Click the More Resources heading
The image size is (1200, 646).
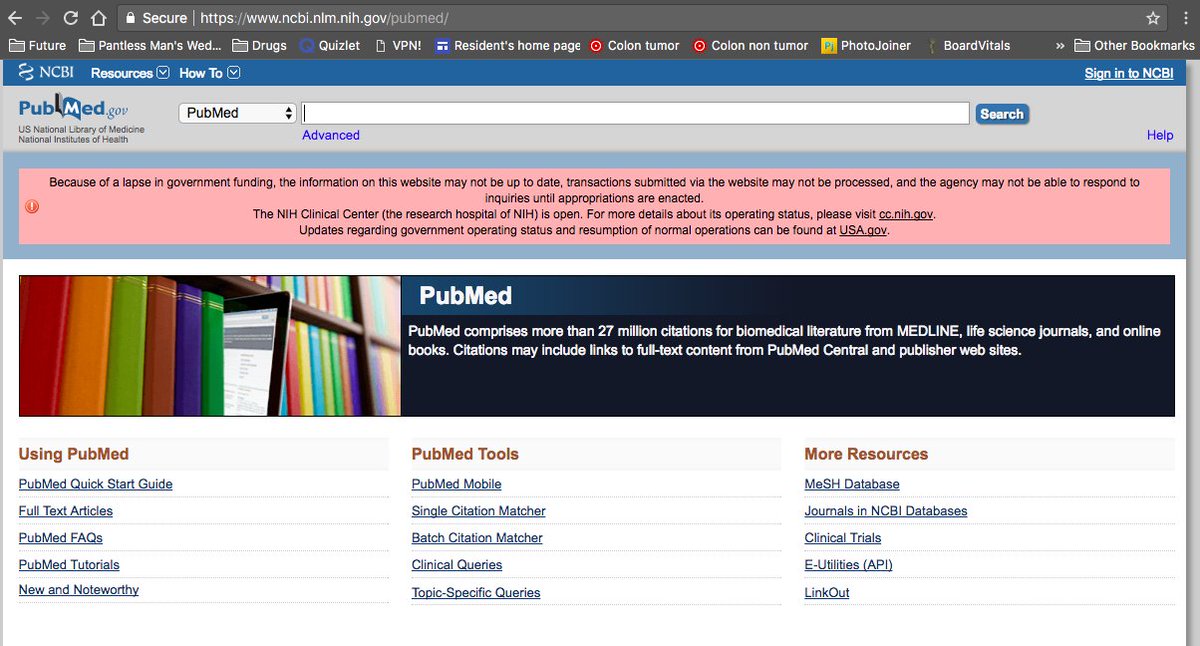[866, 454]
